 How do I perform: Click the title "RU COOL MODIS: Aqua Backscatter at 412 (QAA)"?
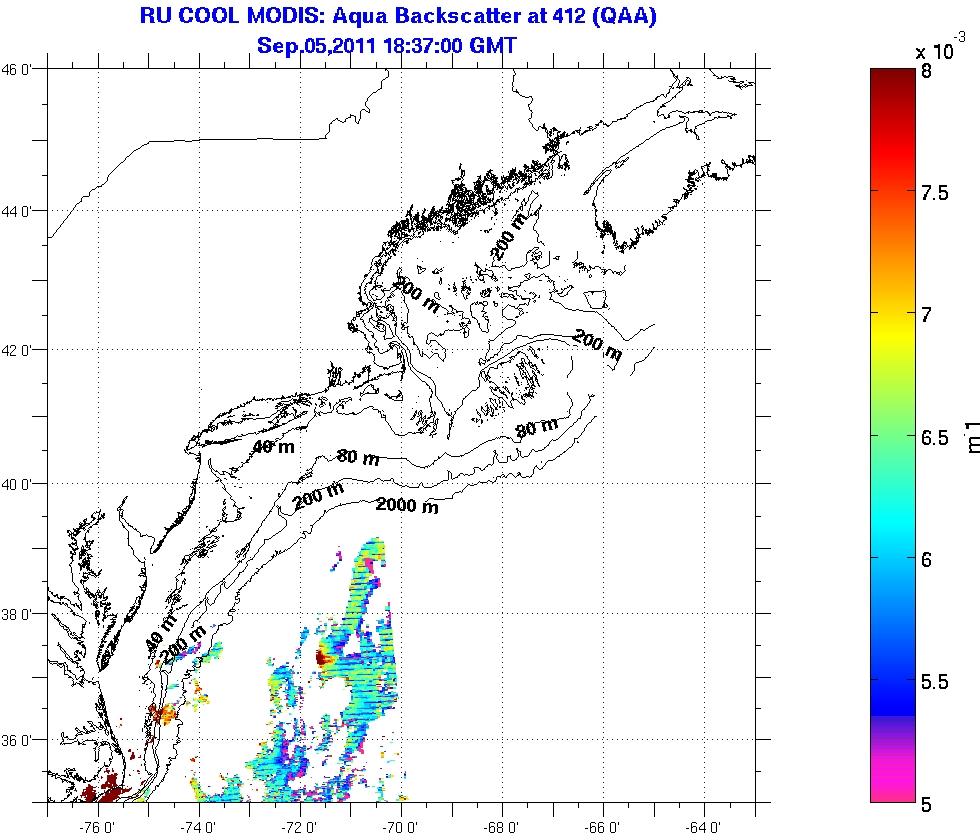(398, 16)
